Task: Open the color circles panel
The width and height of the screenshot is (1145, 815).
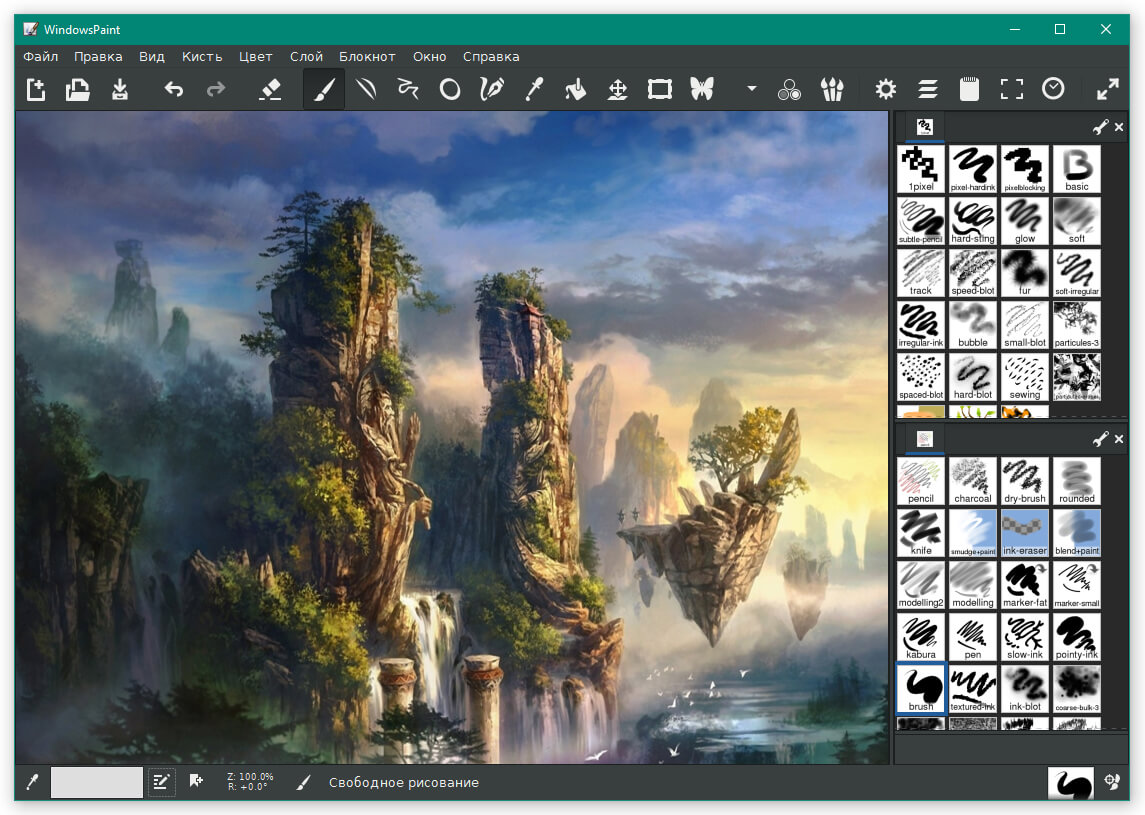Action: (x=789, y=90)
